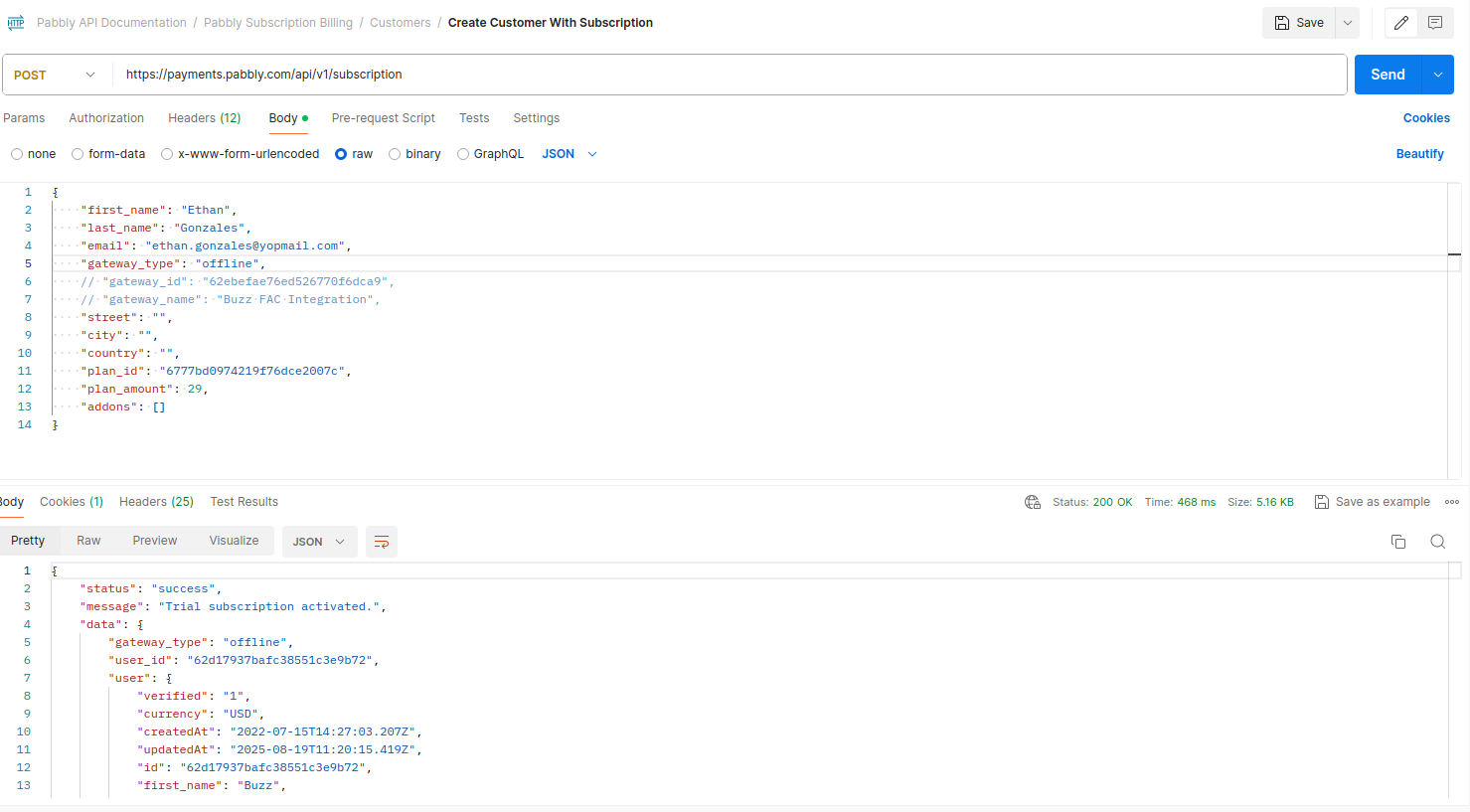
Task: Open the comments icon
Action: pos(1435,23)
